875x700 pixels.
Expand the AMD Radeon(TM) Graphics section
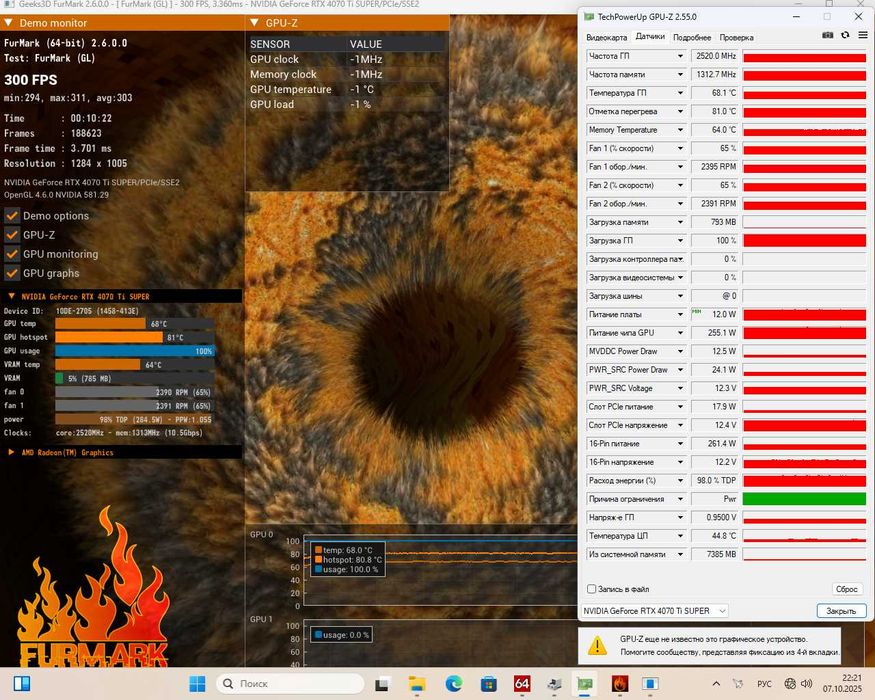click(x=11, y=452)
